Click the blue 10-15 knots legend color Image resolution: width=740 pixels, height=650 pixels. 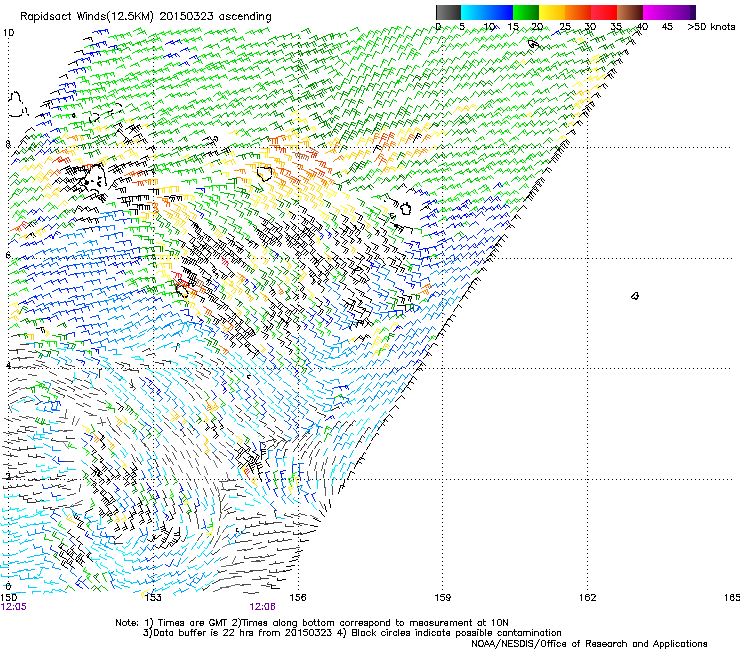tap(500, 12)
